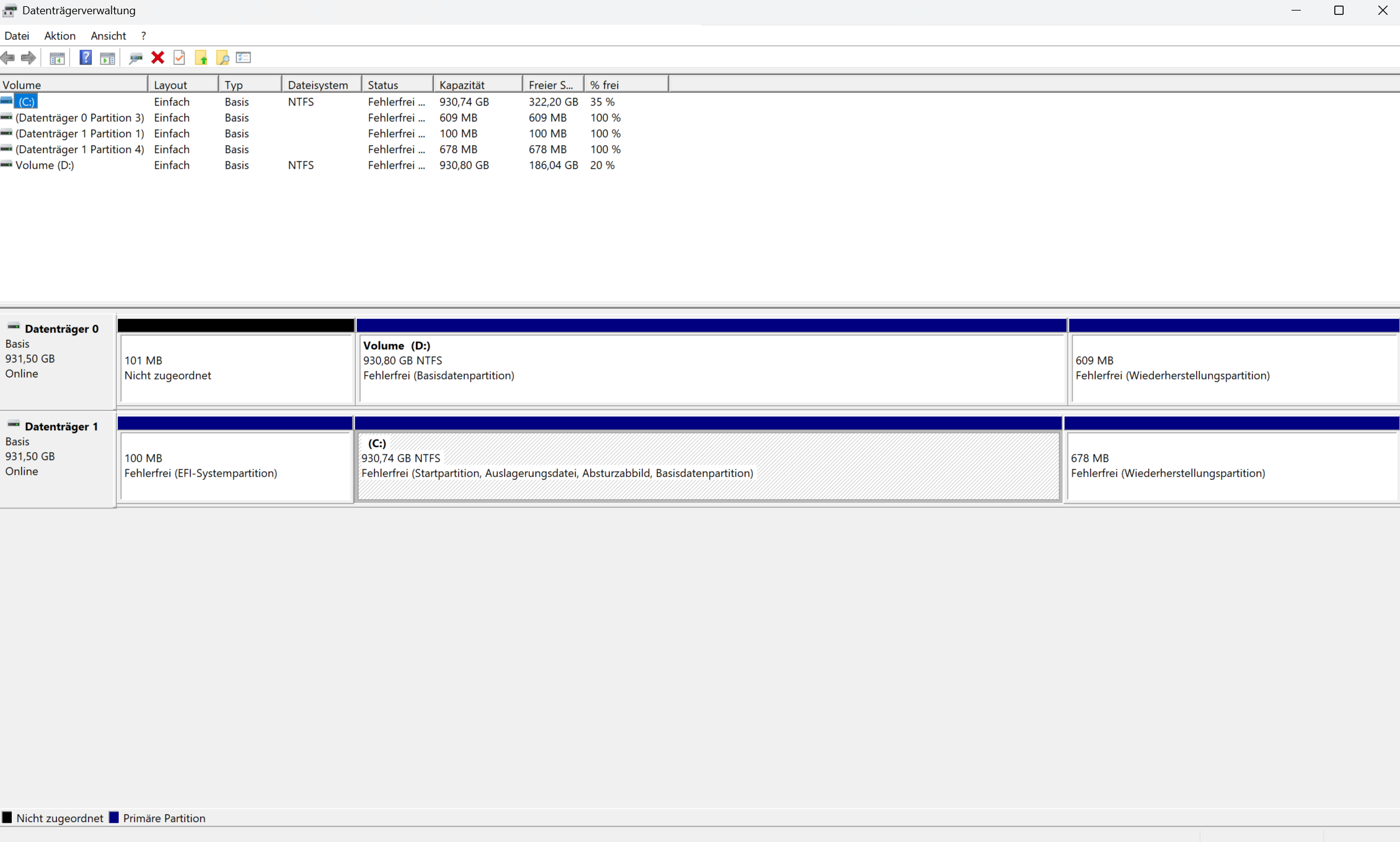Open the Ansicht menu
1400x842 pixels.
(108, 36)
